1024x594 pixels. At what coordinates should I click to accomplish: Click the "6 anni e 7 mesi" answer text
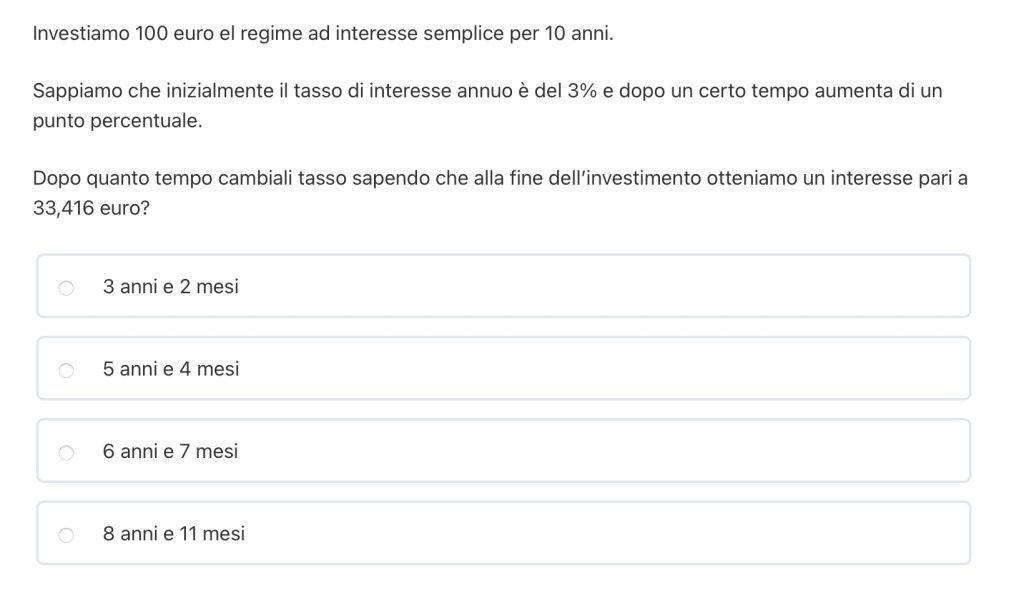[x=170, y=452]
